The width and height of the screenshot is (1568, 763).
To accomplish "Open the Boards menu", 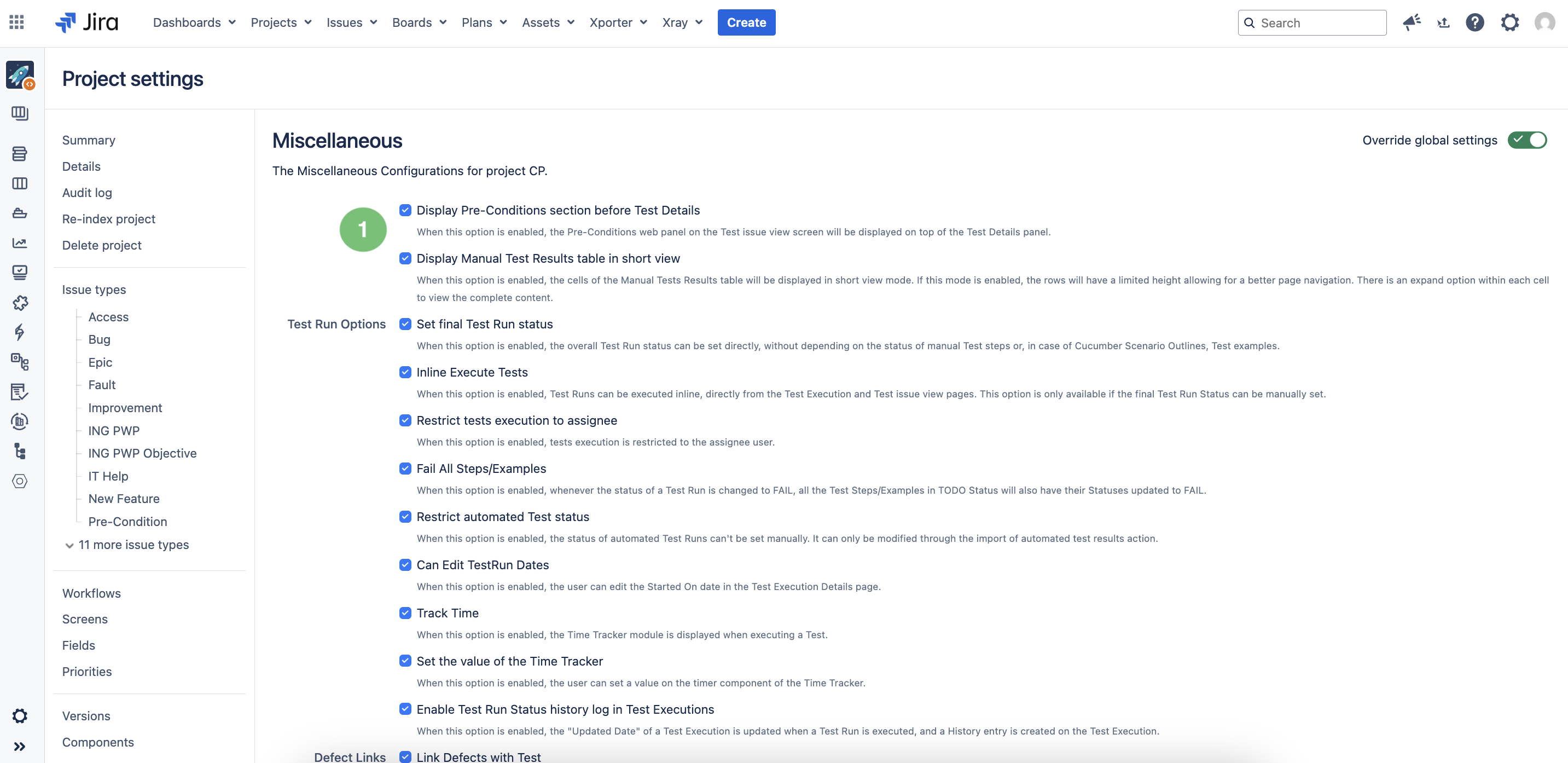I will coord(420,22).
